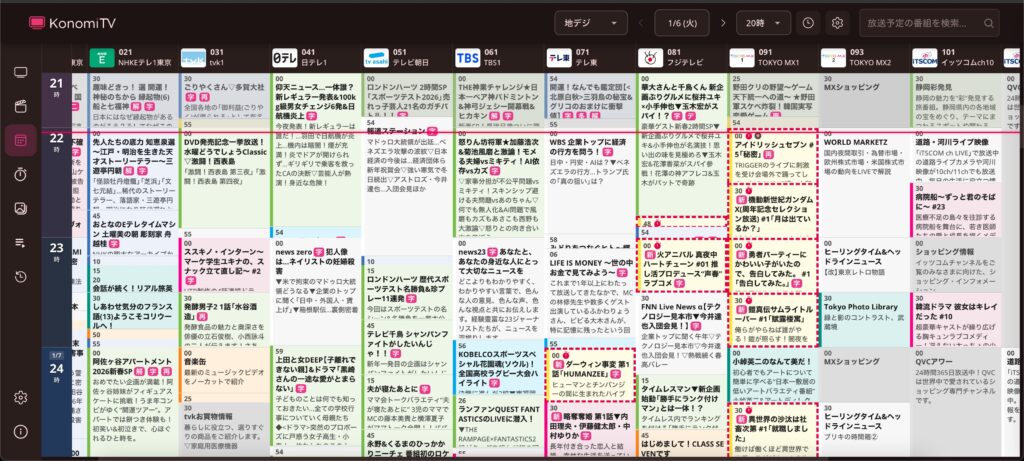
Task: Click the KonomiTV logo link
Action: click(74, 22)
